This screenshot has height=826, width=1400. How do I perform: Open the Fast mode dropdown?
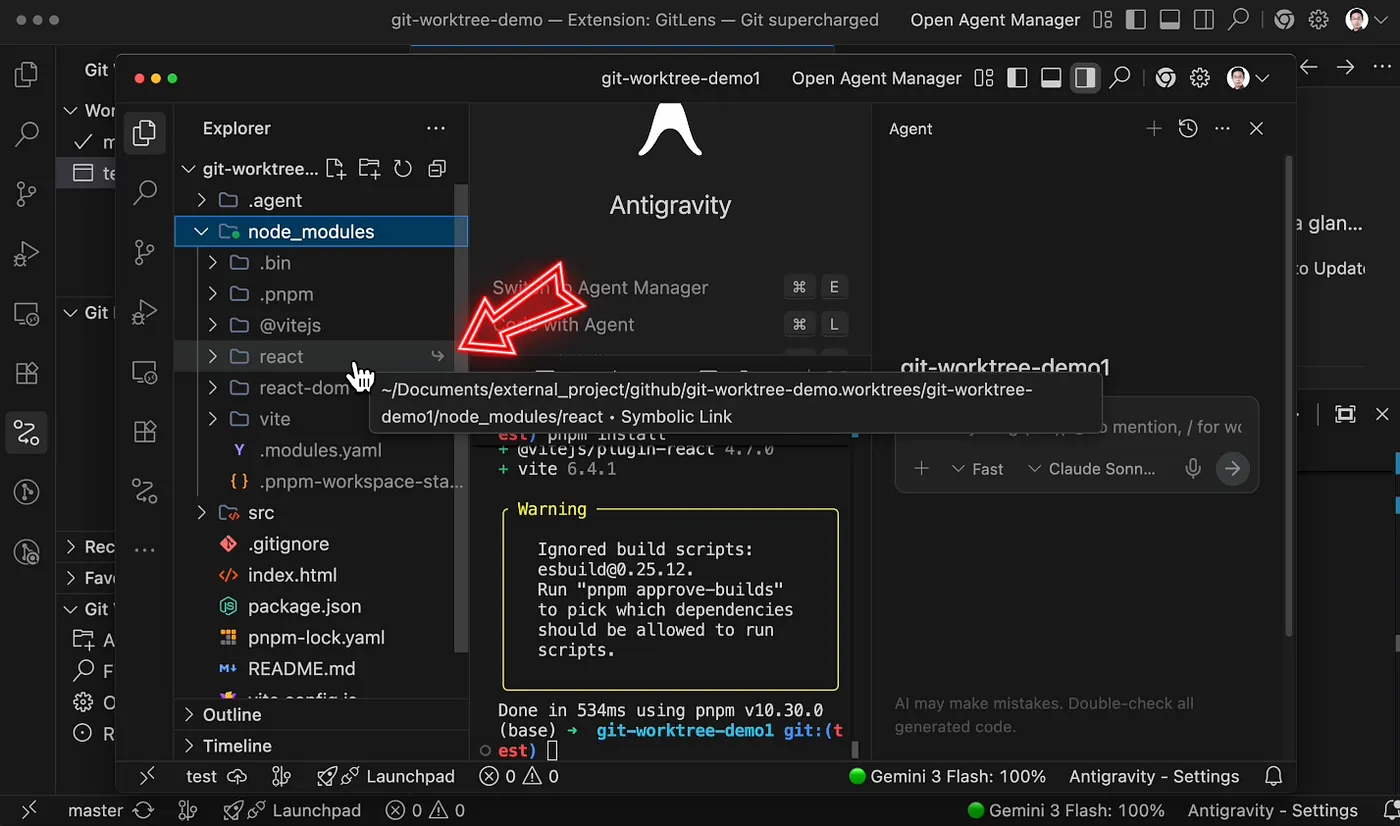point(977,469)
